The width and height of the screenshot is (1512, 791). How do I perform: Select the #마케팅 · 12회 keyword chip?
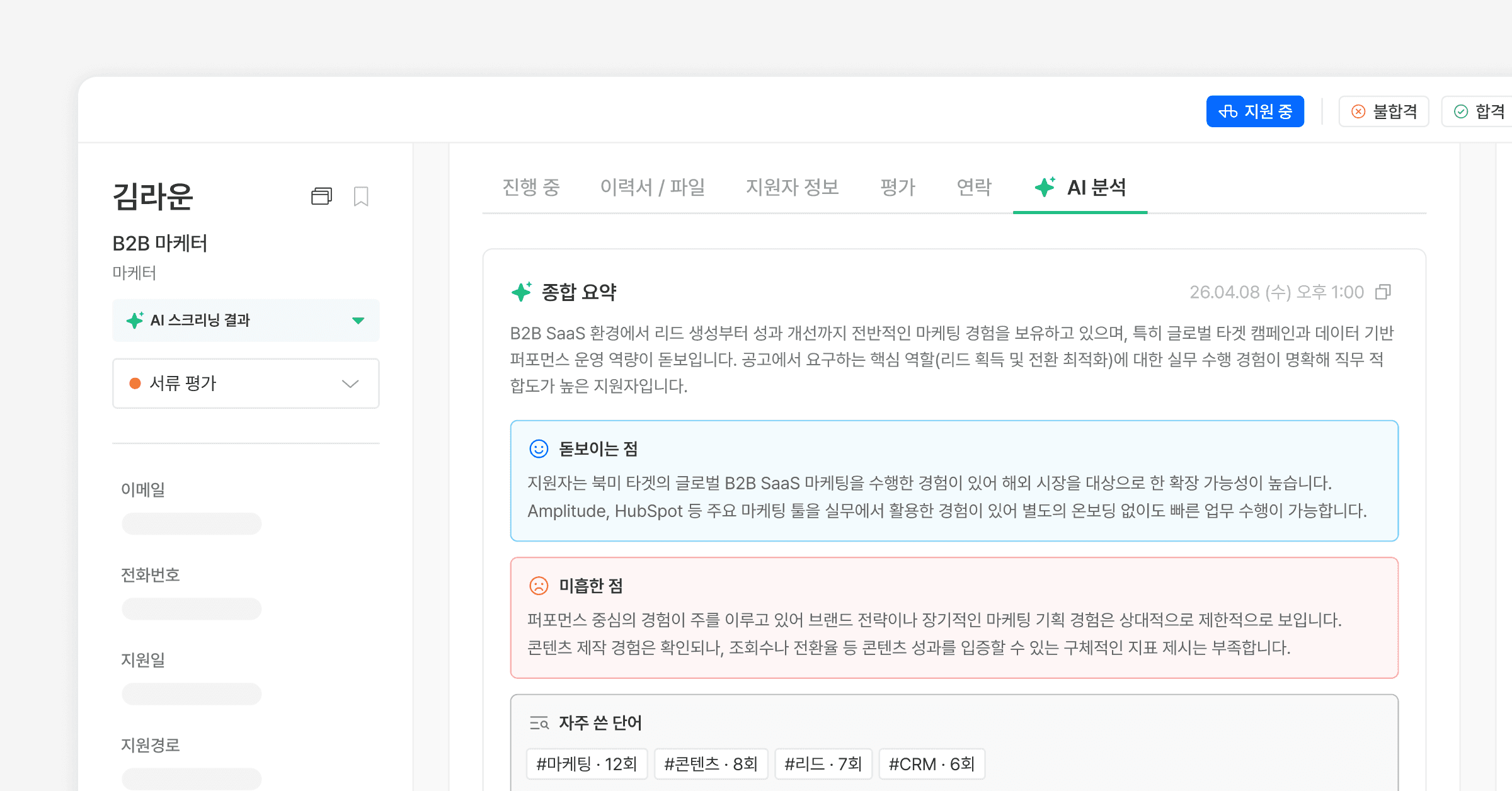(x=587, y=763)
